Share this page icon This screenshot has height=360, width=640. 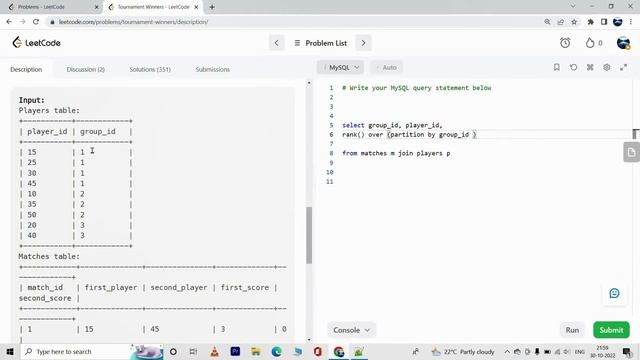point(560,22)
